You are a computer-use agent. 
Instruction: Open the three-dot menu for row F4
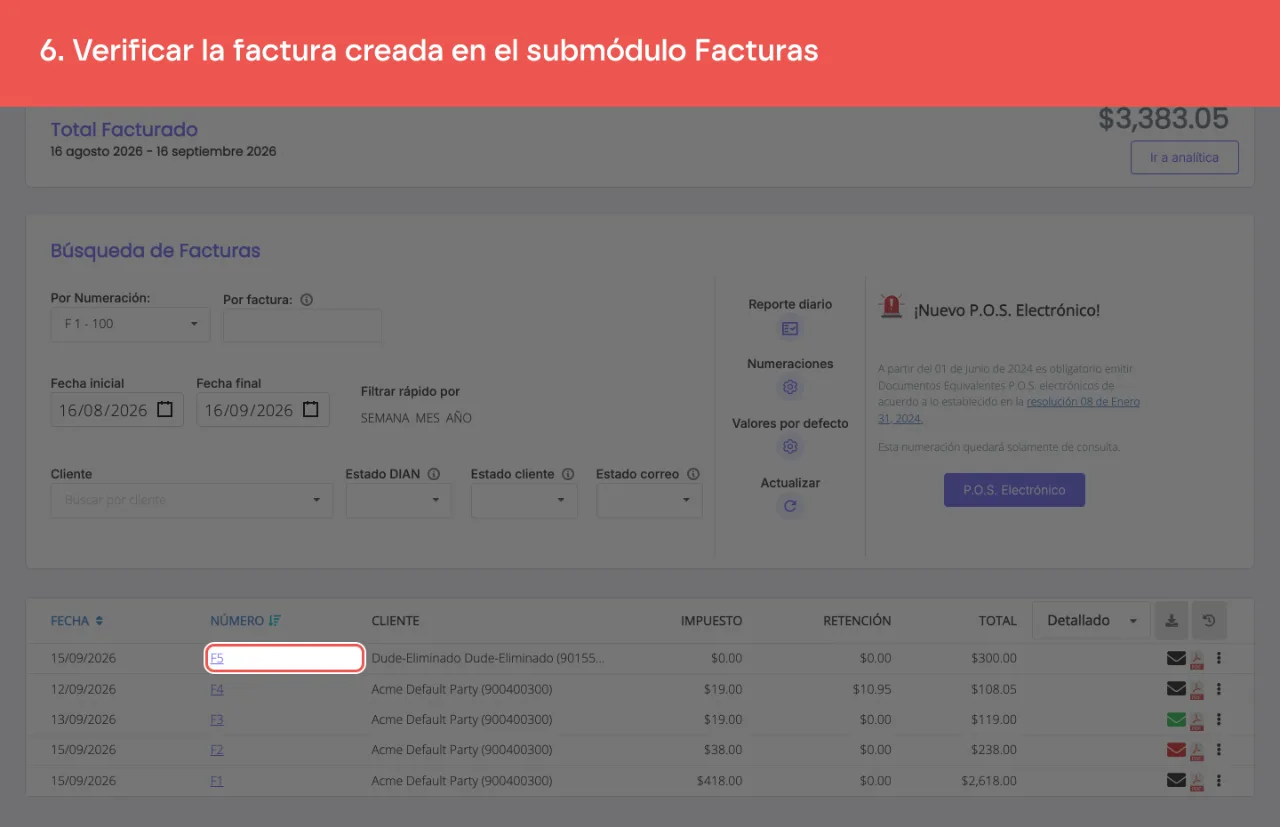click(x=1219, y=689)
